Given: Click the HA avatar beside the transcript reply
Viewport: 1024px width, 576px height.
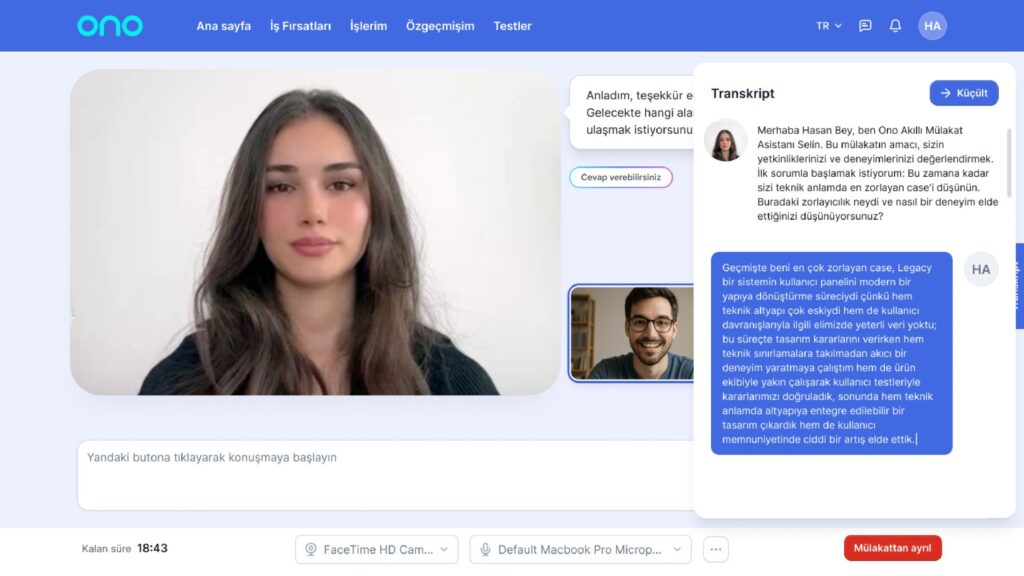Looking at the screenshot, I should point(981,269).
